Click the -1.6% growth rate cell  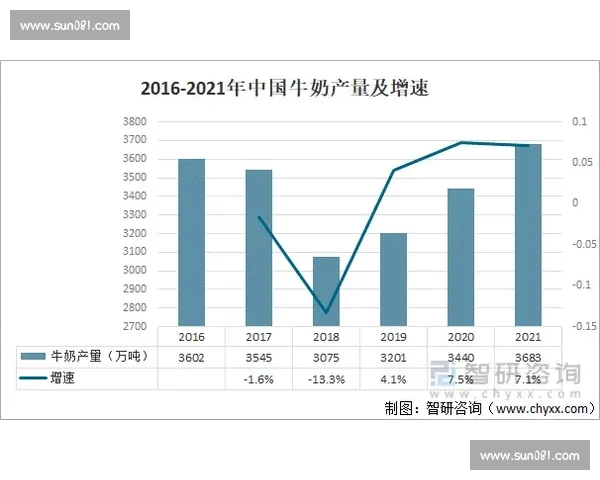click(x=259, y=379)
